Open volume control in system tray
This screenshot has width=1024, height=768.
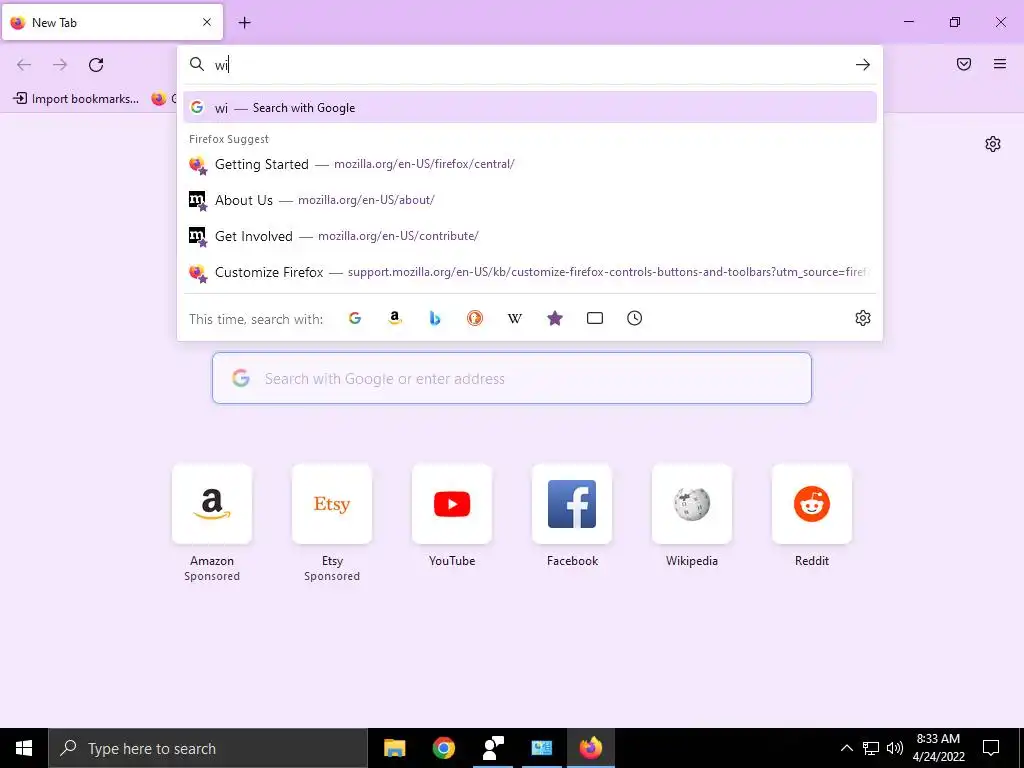[x=895, y=748]
